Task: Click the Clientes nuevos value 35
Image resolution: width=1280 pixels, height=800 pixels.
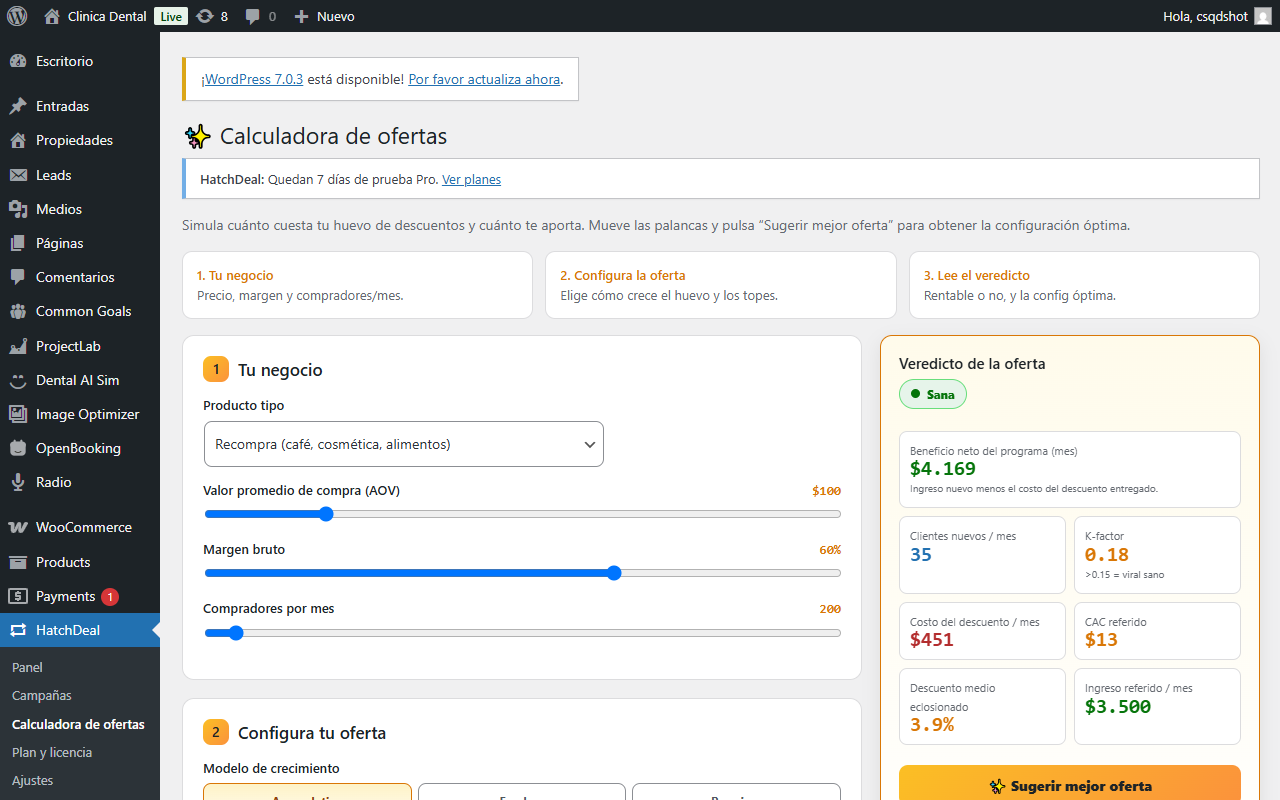Action: point(921,554)
